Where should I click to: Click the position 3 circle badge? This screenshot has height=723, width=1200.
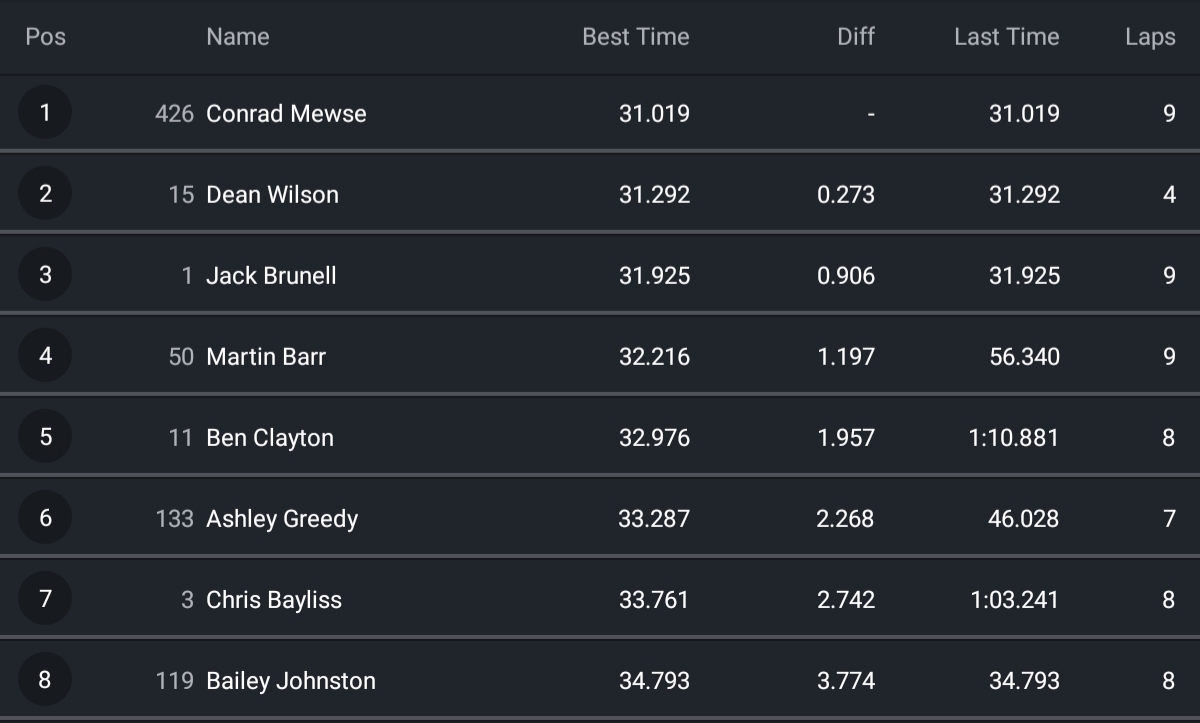[45, 275]
